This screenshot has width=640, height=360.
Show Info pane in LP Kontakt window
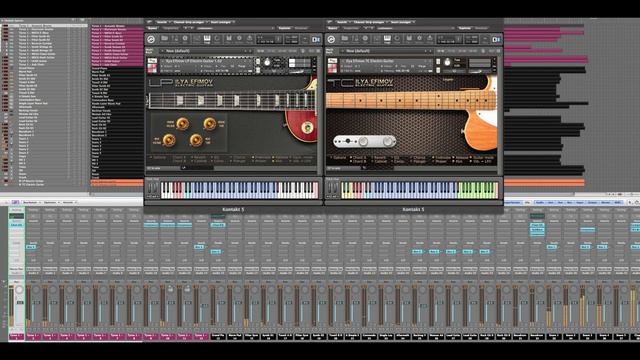(x=185, y=39)
